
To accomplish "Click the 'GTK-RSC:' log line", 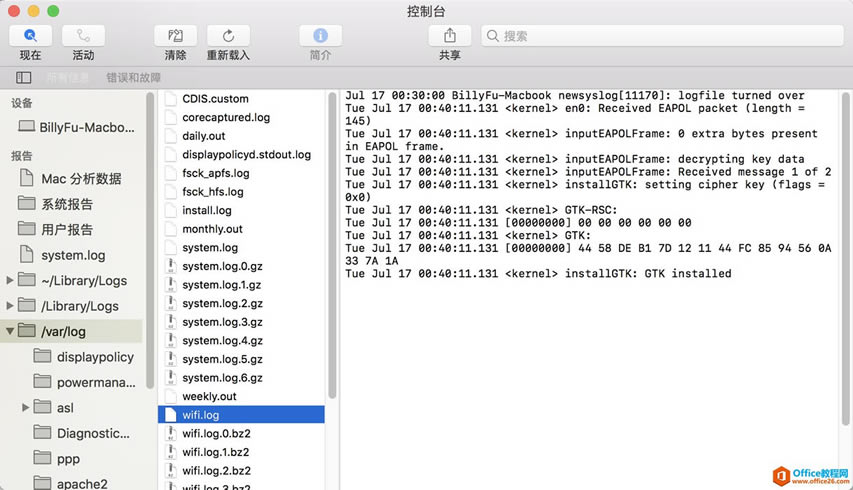I will pos(481,210).
